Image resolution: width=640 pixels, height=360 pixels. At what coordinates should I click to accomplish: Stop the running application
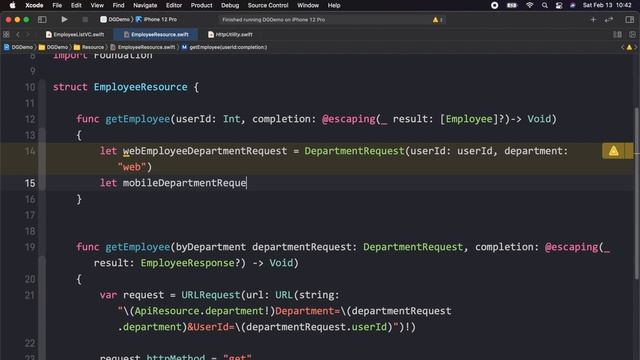coord(84,19)
